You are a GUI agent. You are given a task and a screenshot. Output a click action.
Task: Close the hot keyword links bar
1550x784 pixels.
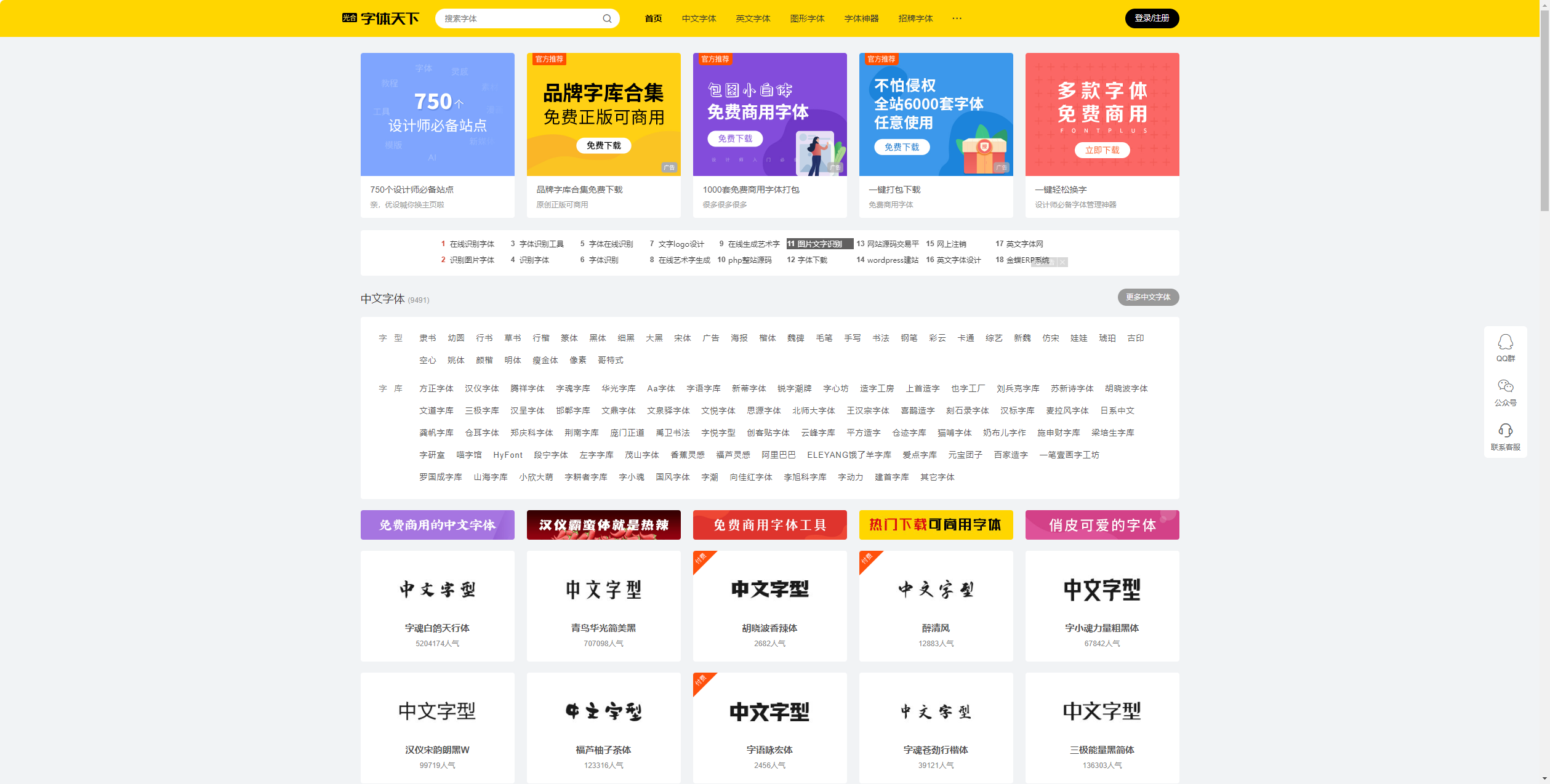click(1062, 262)
